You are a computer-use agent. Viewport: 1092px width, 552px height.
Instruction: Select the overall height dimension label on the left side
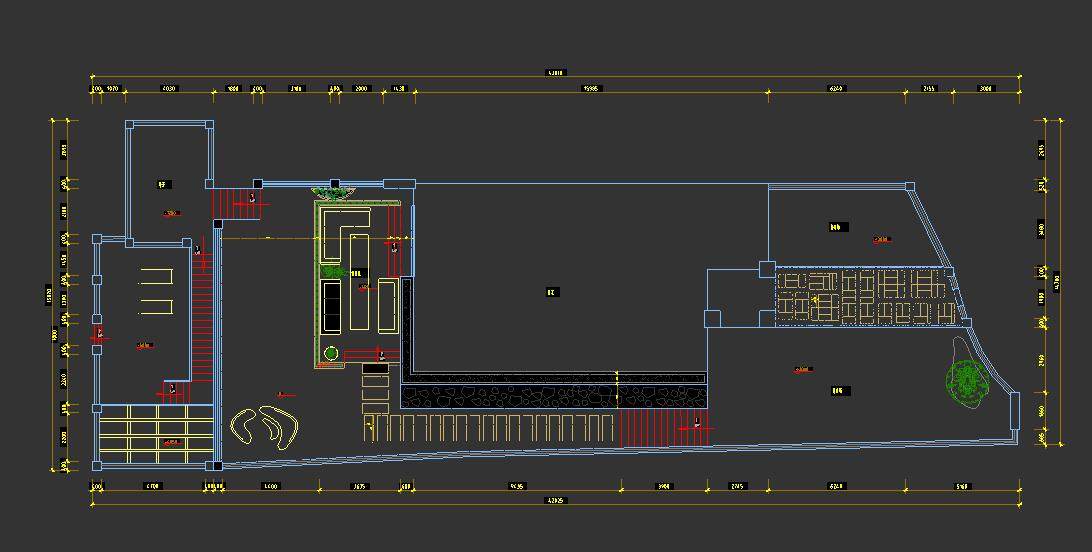click(49, 294)
